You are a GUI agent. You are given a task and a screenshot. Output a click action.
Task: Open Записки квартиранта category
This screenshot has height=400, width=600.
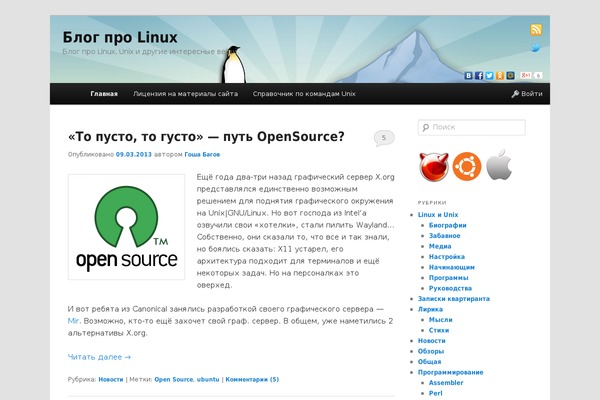click(454, 299)
